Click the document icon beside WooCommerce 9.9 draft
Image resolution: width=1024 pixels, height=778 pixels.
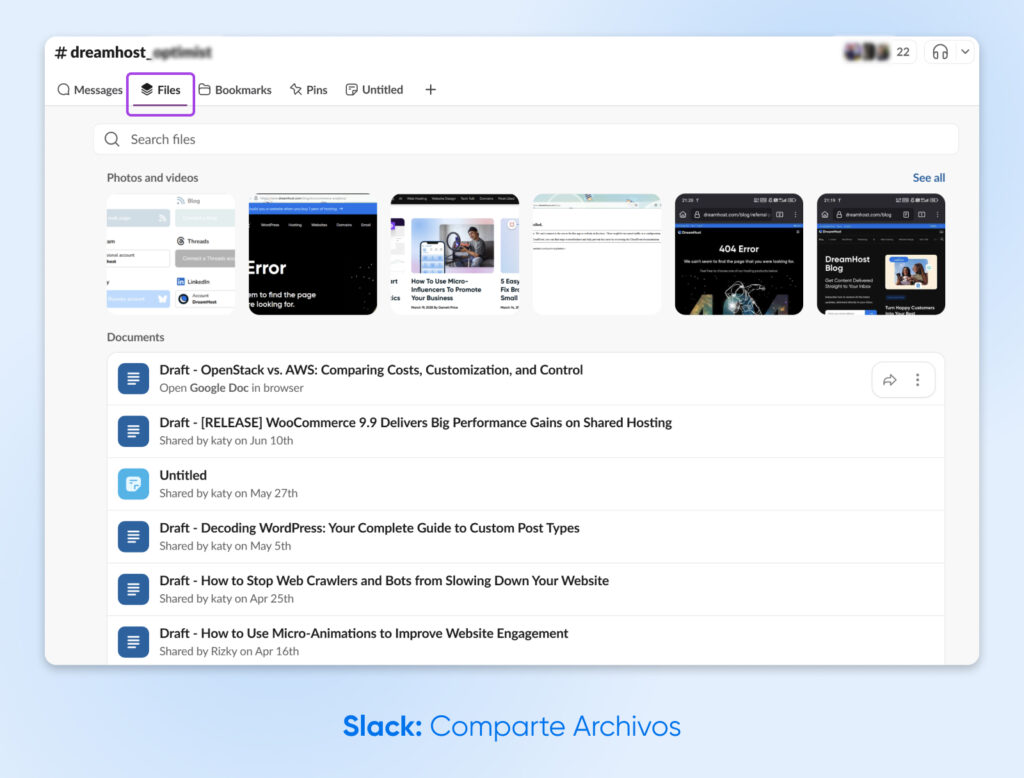coord(133,431)
